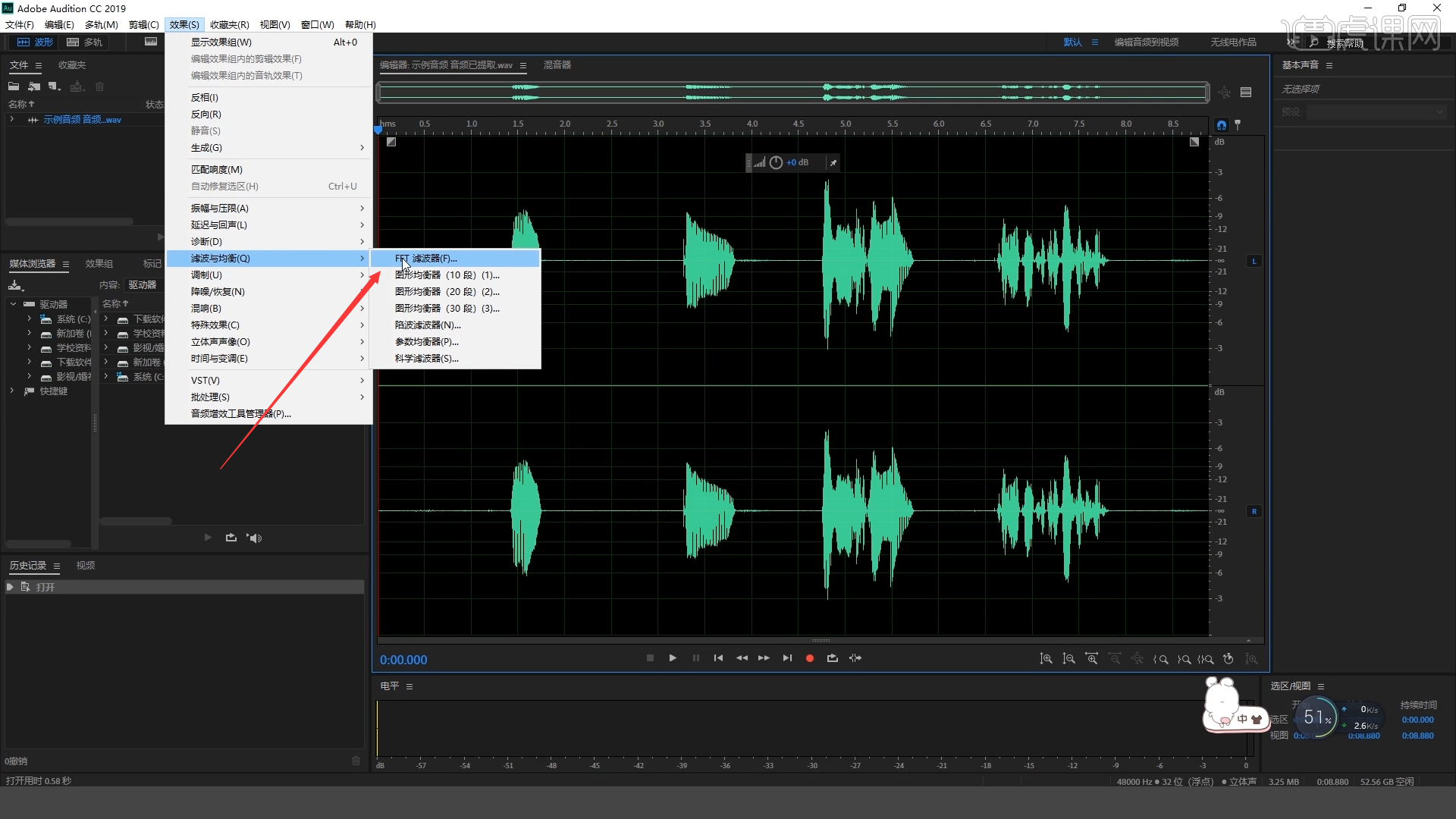
Task: Rewind the audio
Action: coord(742,658)
